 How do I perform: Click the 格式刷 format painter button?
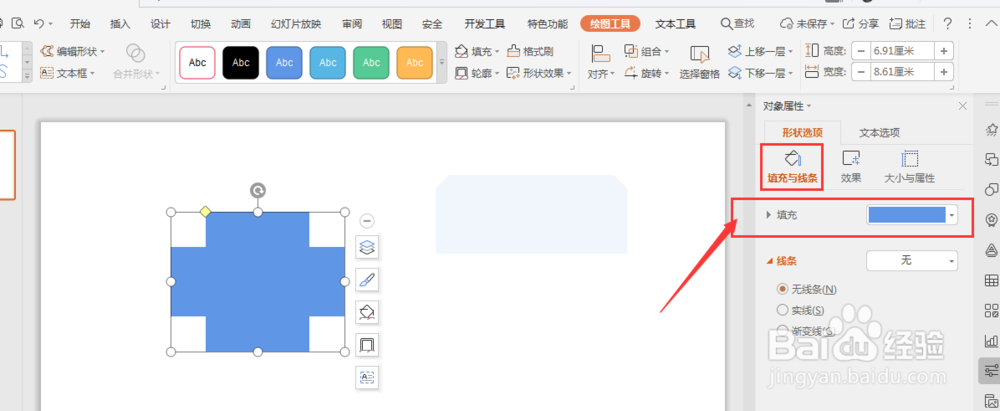(x=531, y=51)
